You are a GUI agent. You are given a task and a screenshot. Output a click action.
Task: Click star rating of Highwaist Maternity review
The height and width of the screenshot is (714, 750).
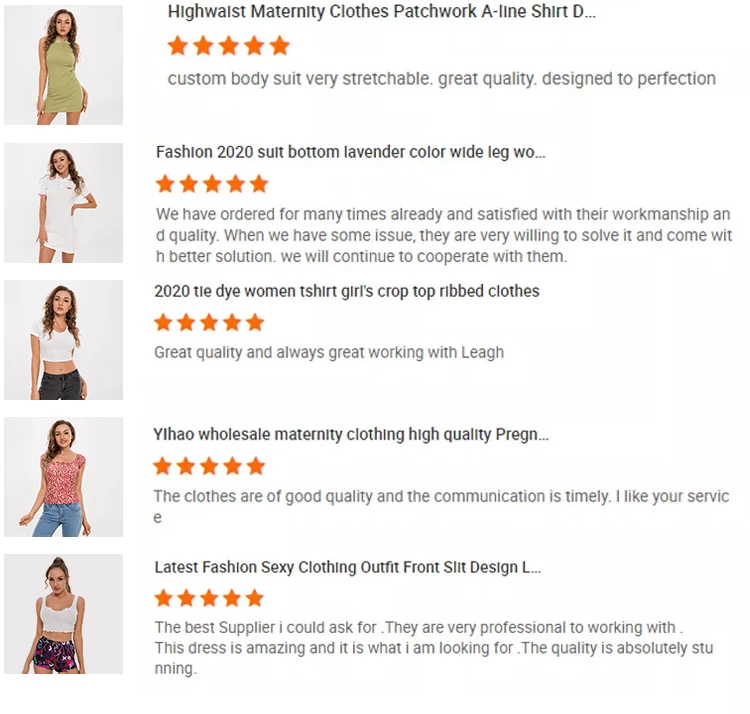pos(228,46)
